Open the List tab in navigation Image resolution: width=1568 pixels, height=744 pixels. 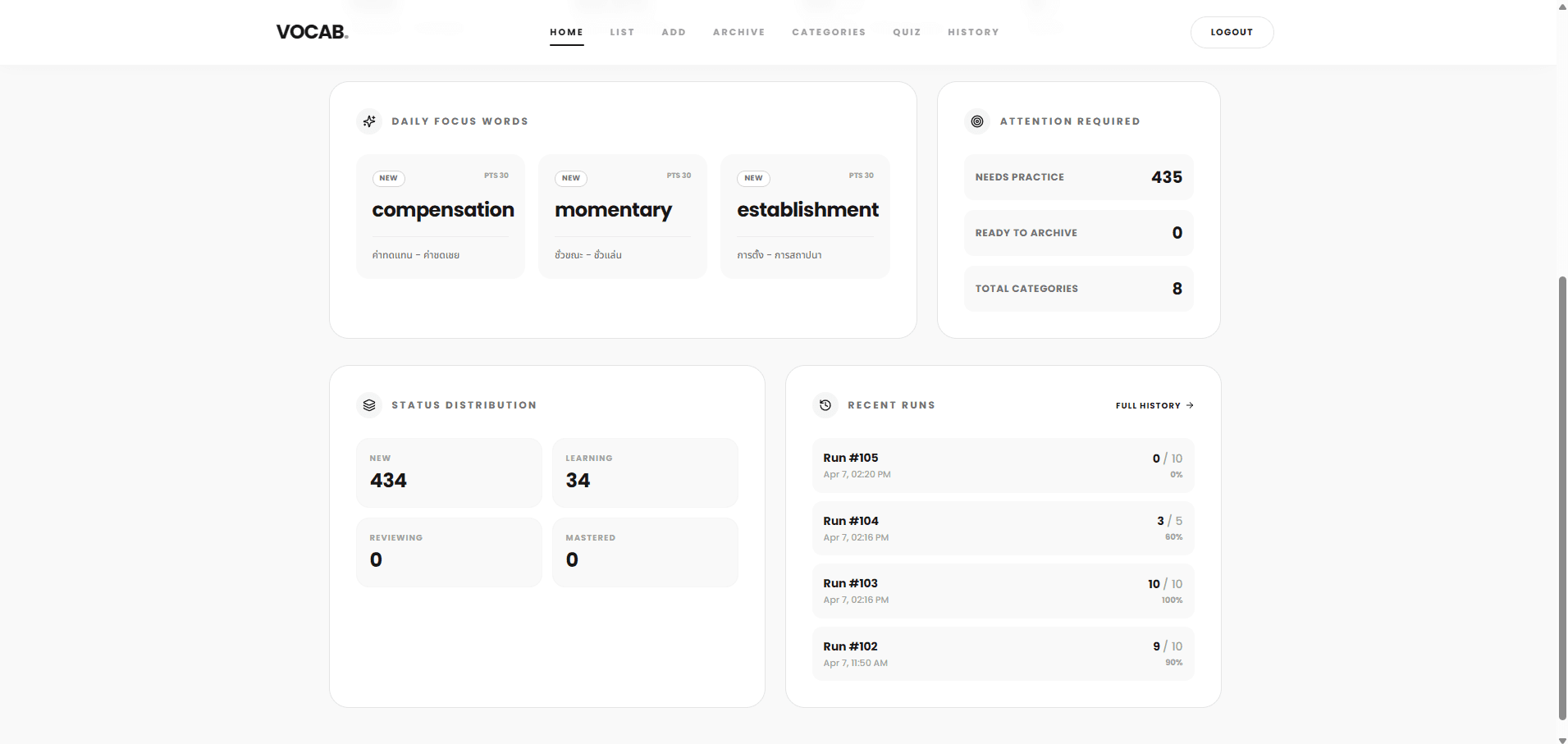click(622, 32)
